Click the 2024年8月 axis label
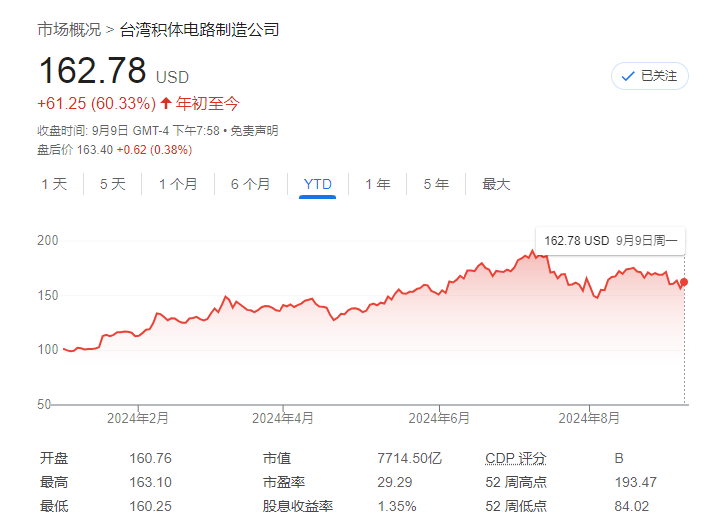 589,418
